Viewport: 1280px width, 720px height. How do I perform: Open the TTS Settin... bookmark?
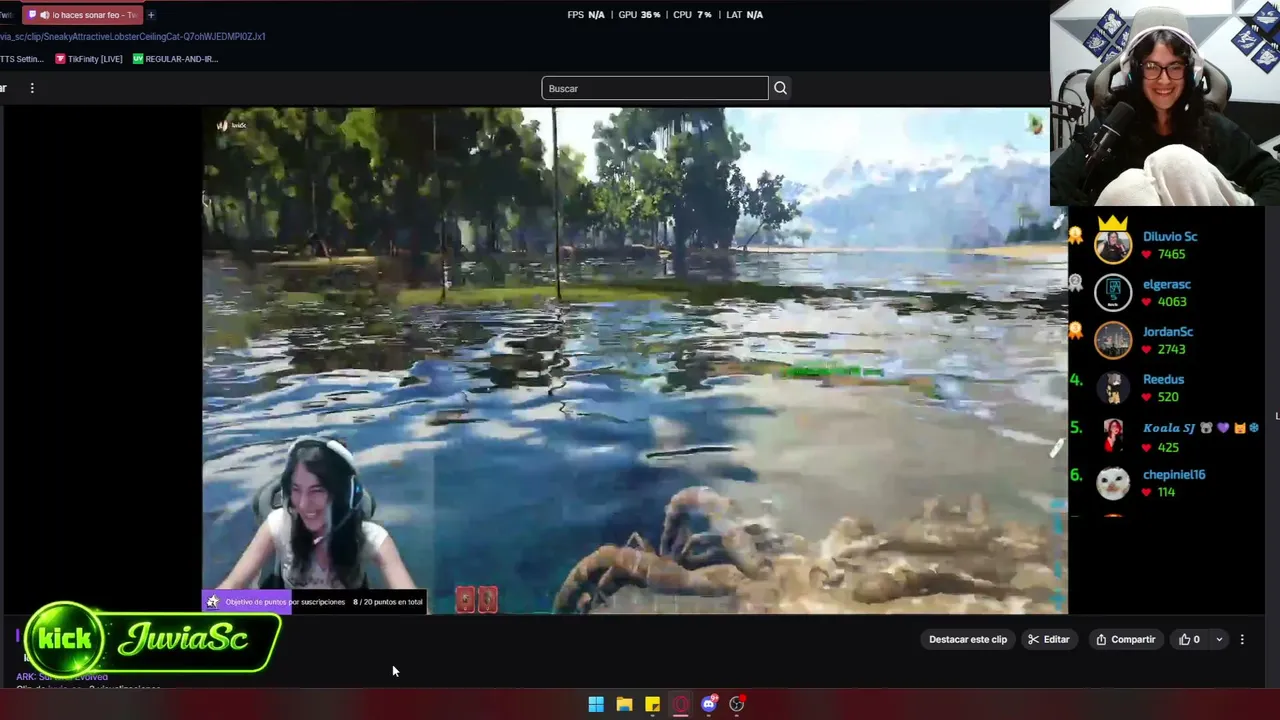click(21, 59)
